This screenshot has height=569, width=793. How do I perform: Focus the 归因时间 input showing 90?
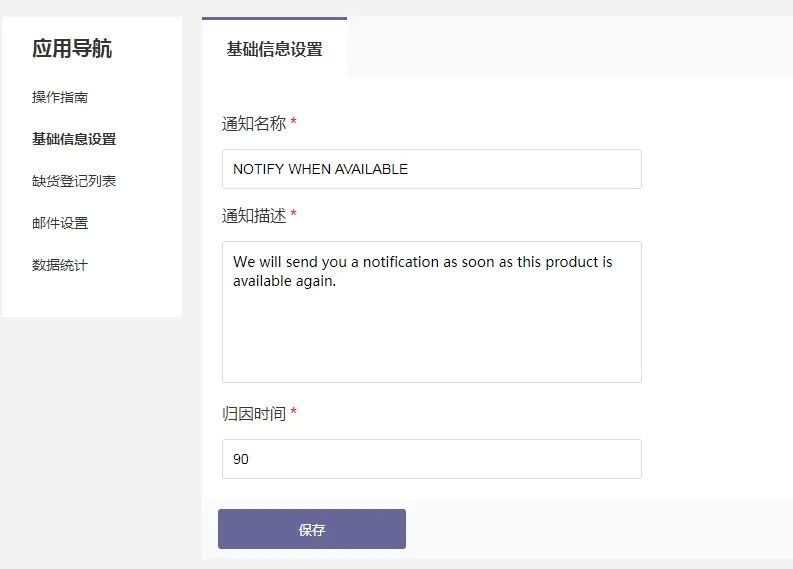point(431,460)
